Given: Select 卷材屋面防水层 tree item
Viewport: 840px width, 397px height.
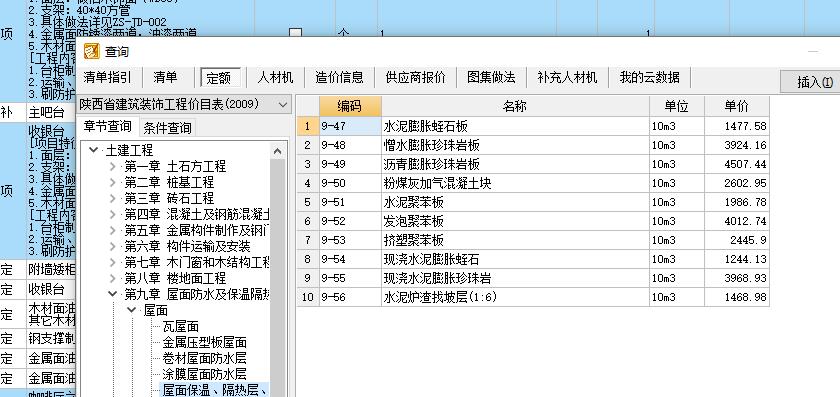Looking at the screenshot, I should coord(205,358).
